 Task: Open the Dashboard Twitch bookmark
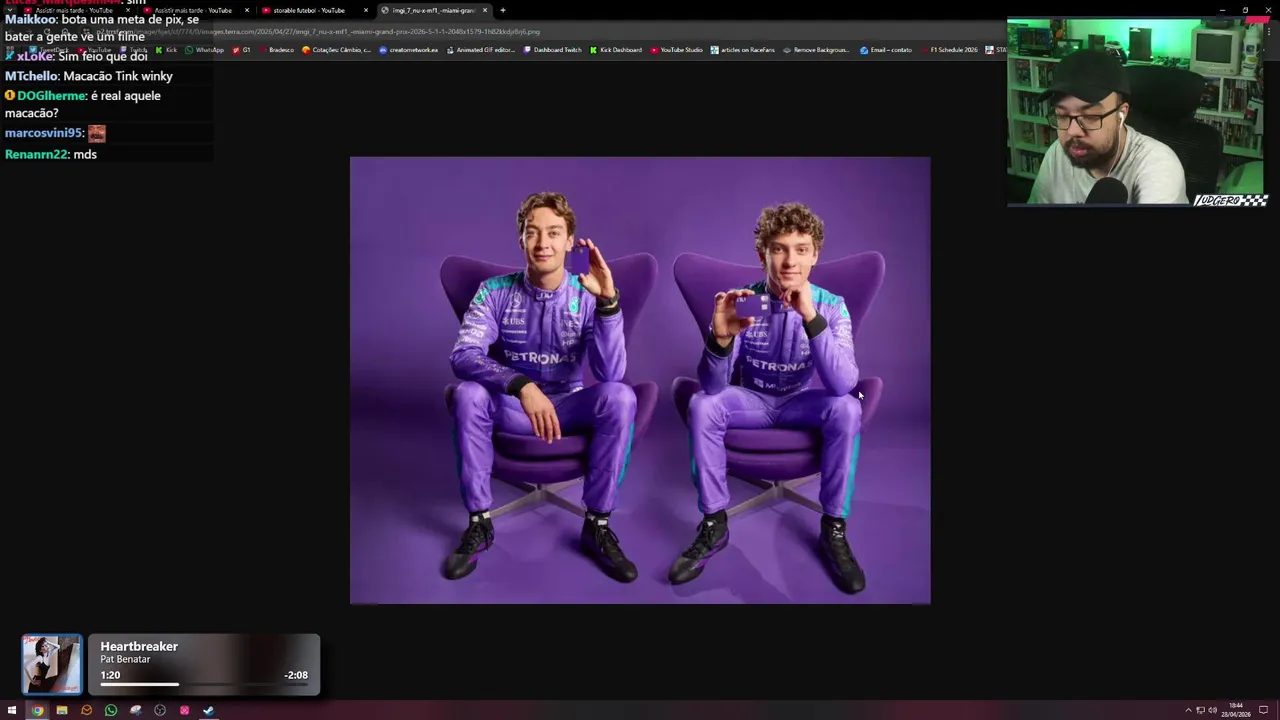(x=553, y=50)
